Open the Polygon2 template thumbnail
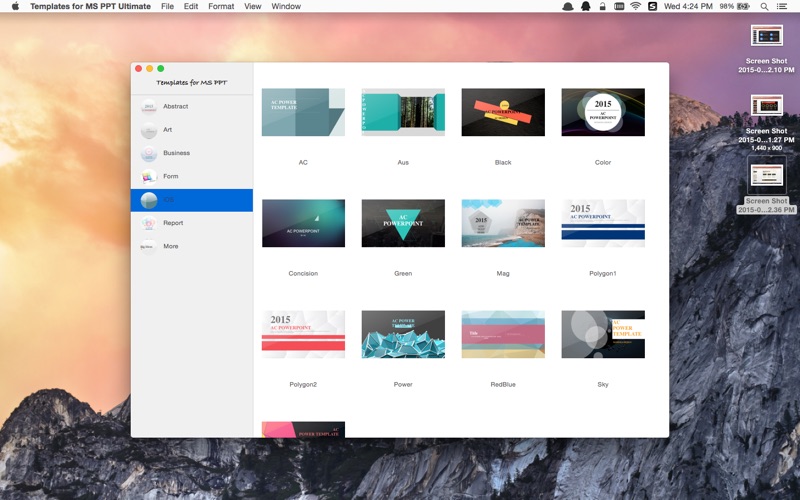 pos(303,334)
